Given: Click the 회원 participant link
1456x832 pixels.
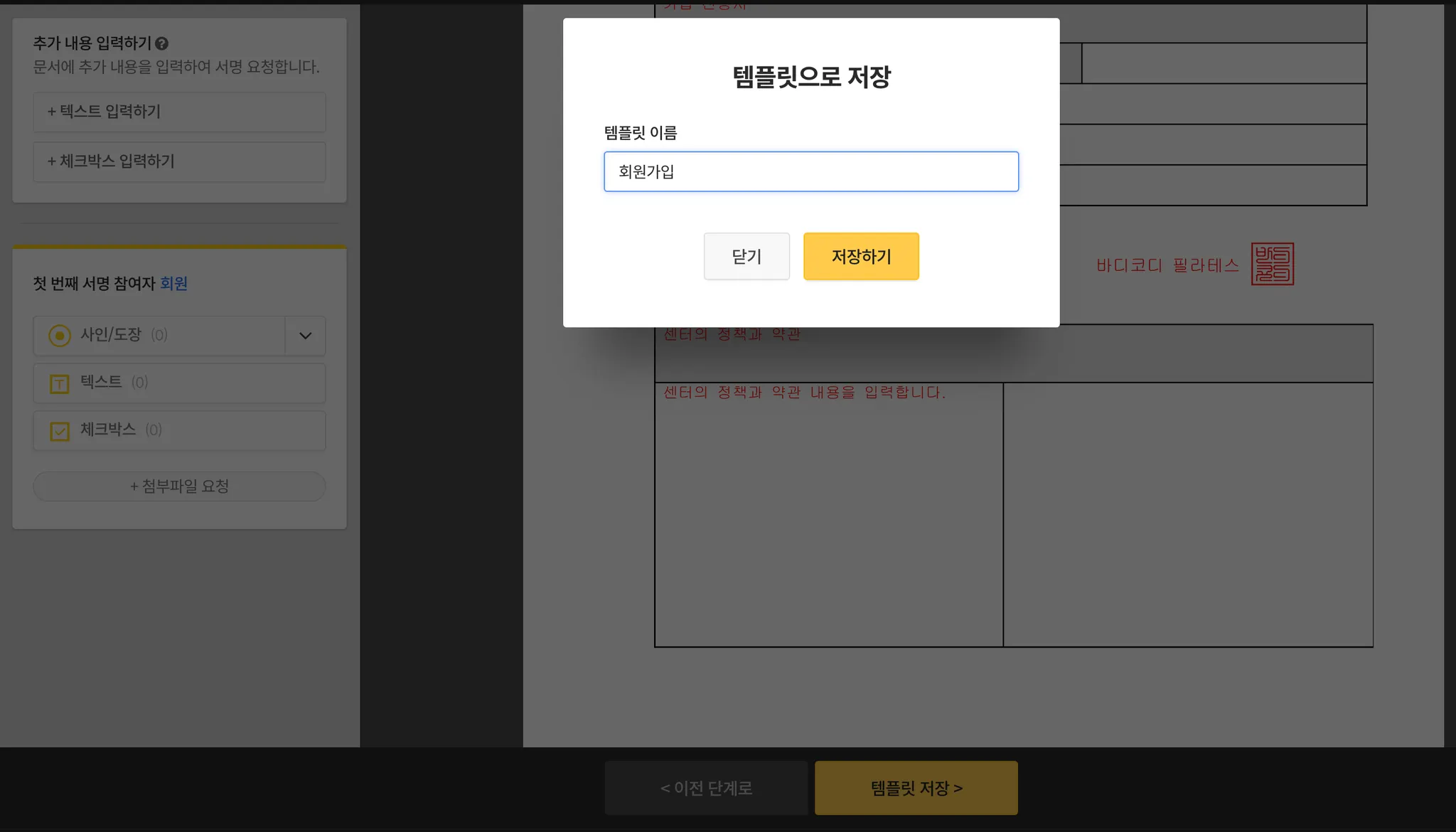Looking at the screenshot, I should pyautogui.click(x=173, y=284).
